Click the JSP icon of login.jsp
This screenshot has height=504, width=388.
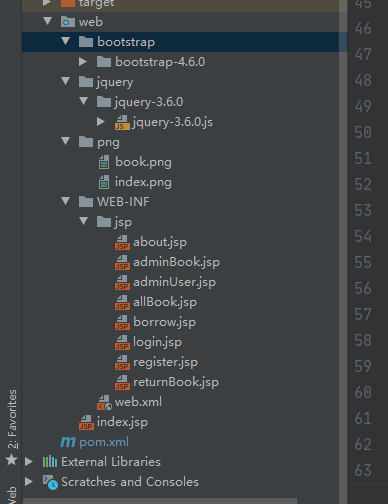[x=122, y=342]
